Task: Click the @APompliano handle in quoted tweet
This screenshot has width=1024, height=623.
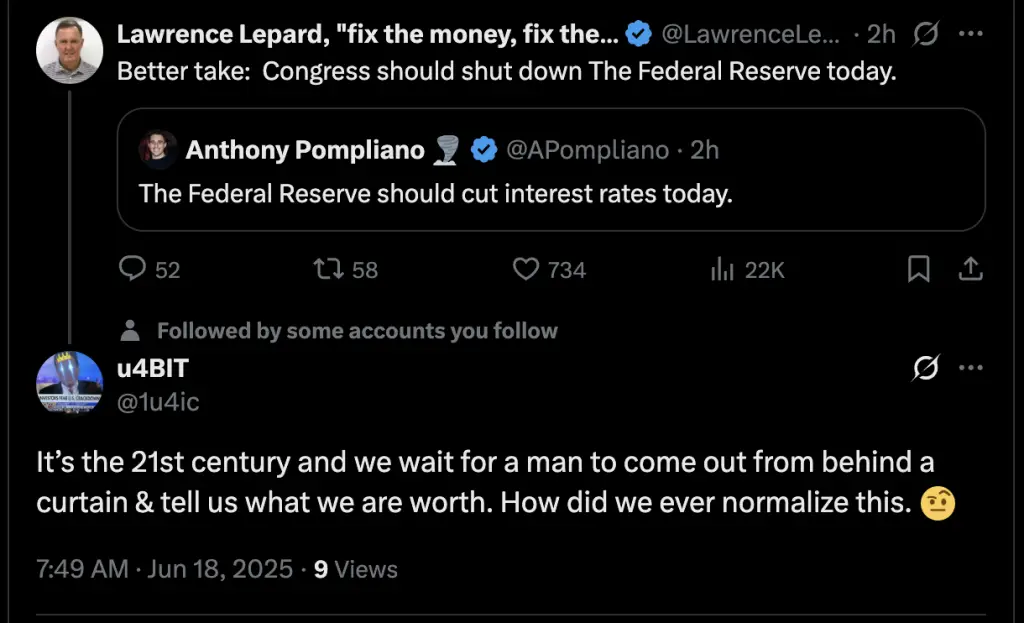Action: 588,150
